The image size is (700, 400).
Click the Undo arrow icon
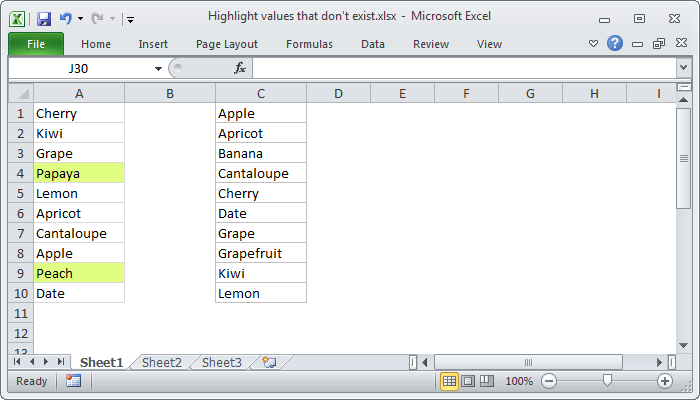[x=66, y=18]
